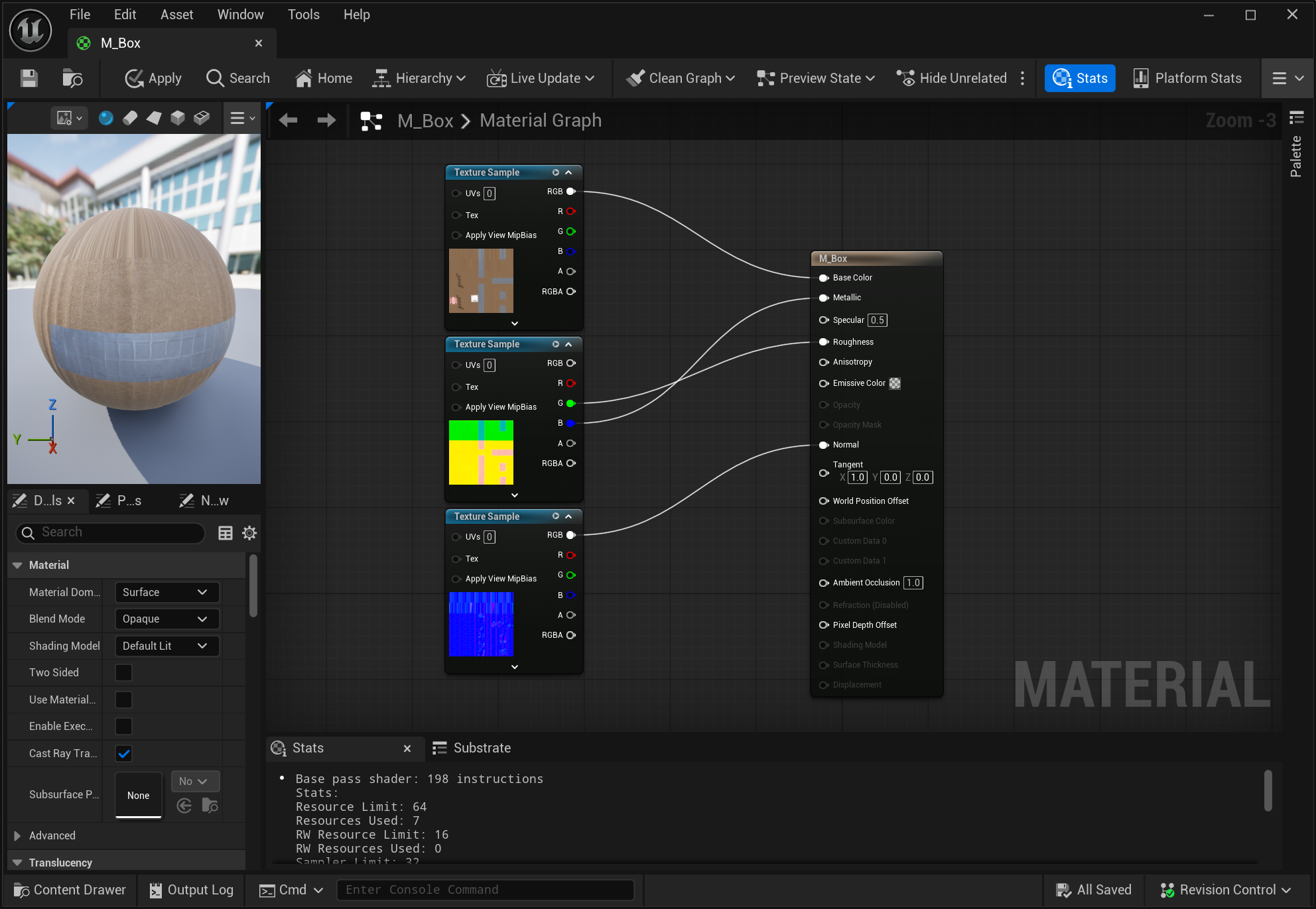Open the Shading Model dropdown
Image resolution: width=1316 pixels, height=909 pixels.
point(166,646)
